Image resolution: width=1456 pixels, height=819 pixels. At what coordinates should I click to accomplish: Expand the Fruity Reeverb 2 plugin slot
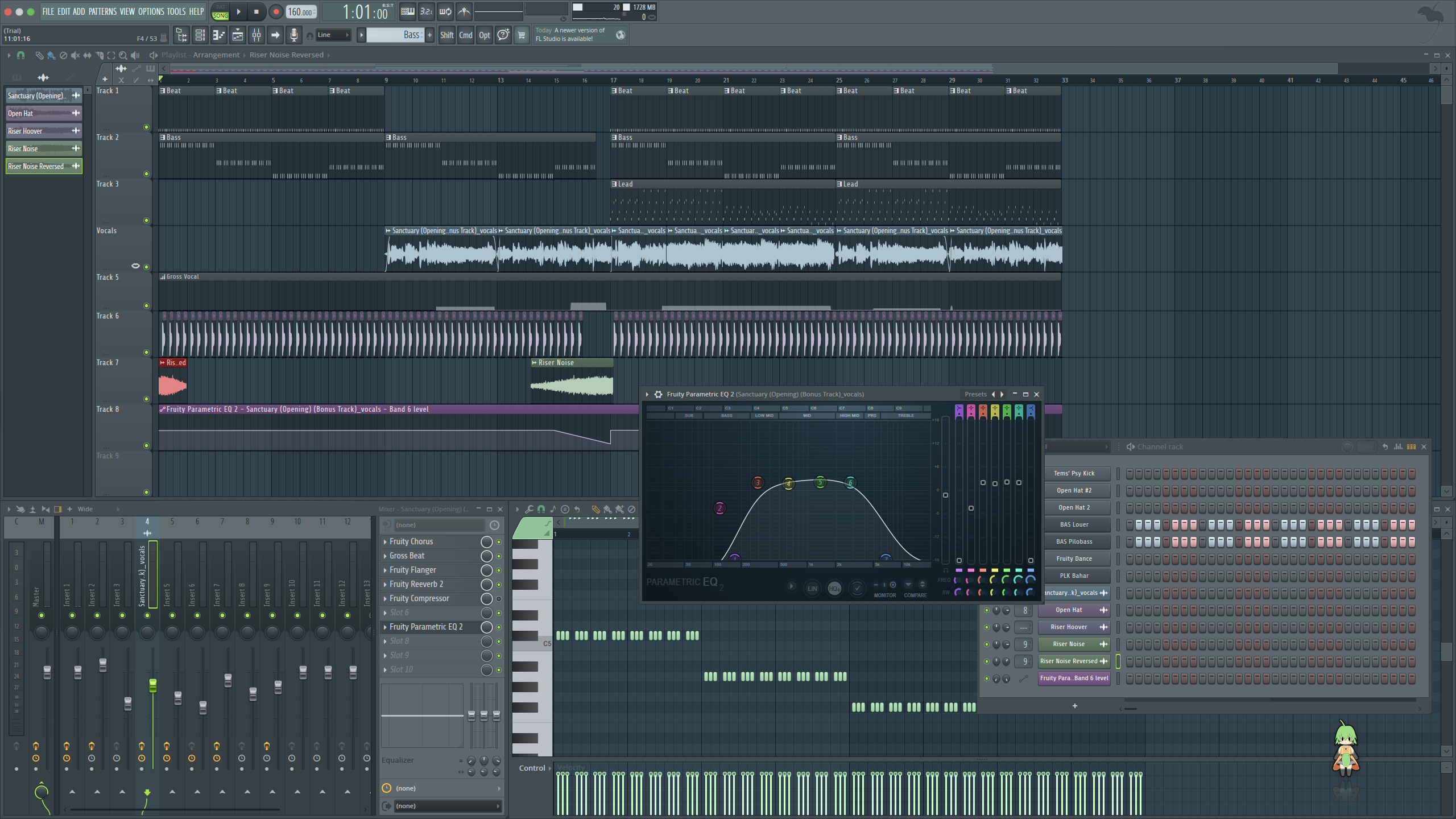point(385,584)
